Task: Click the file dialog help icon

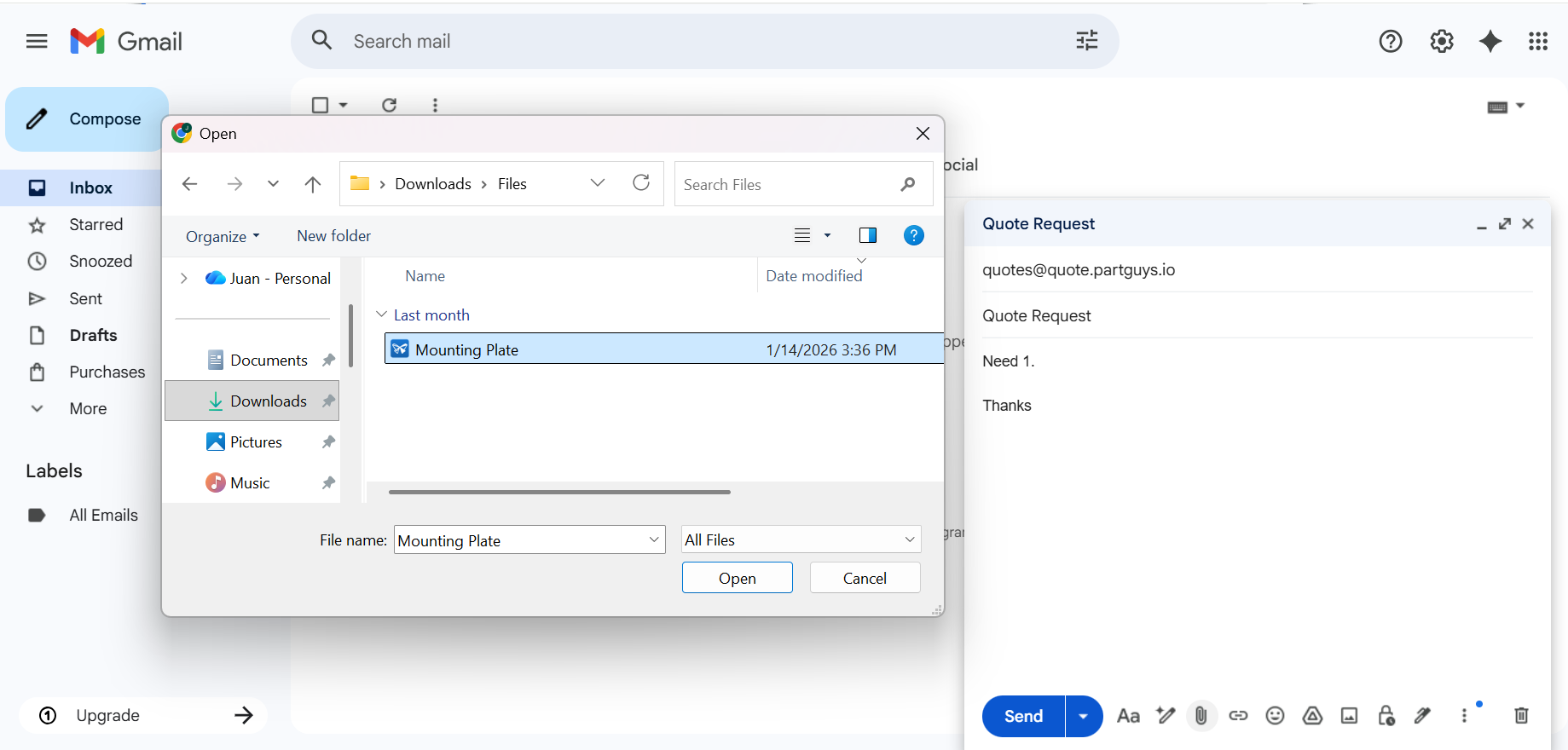Action: coord(914,235)
